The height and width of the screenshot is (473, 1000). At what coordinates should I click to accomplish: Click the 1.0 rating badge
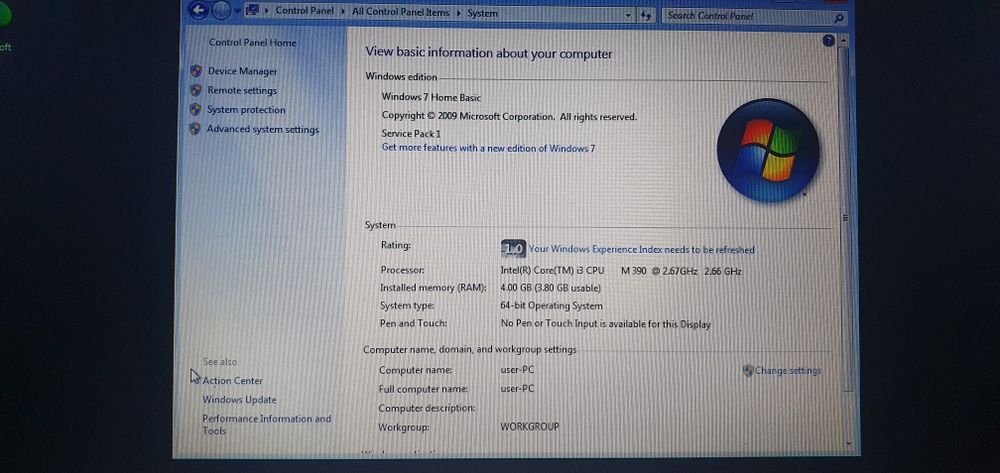click(x=513, y=249)
